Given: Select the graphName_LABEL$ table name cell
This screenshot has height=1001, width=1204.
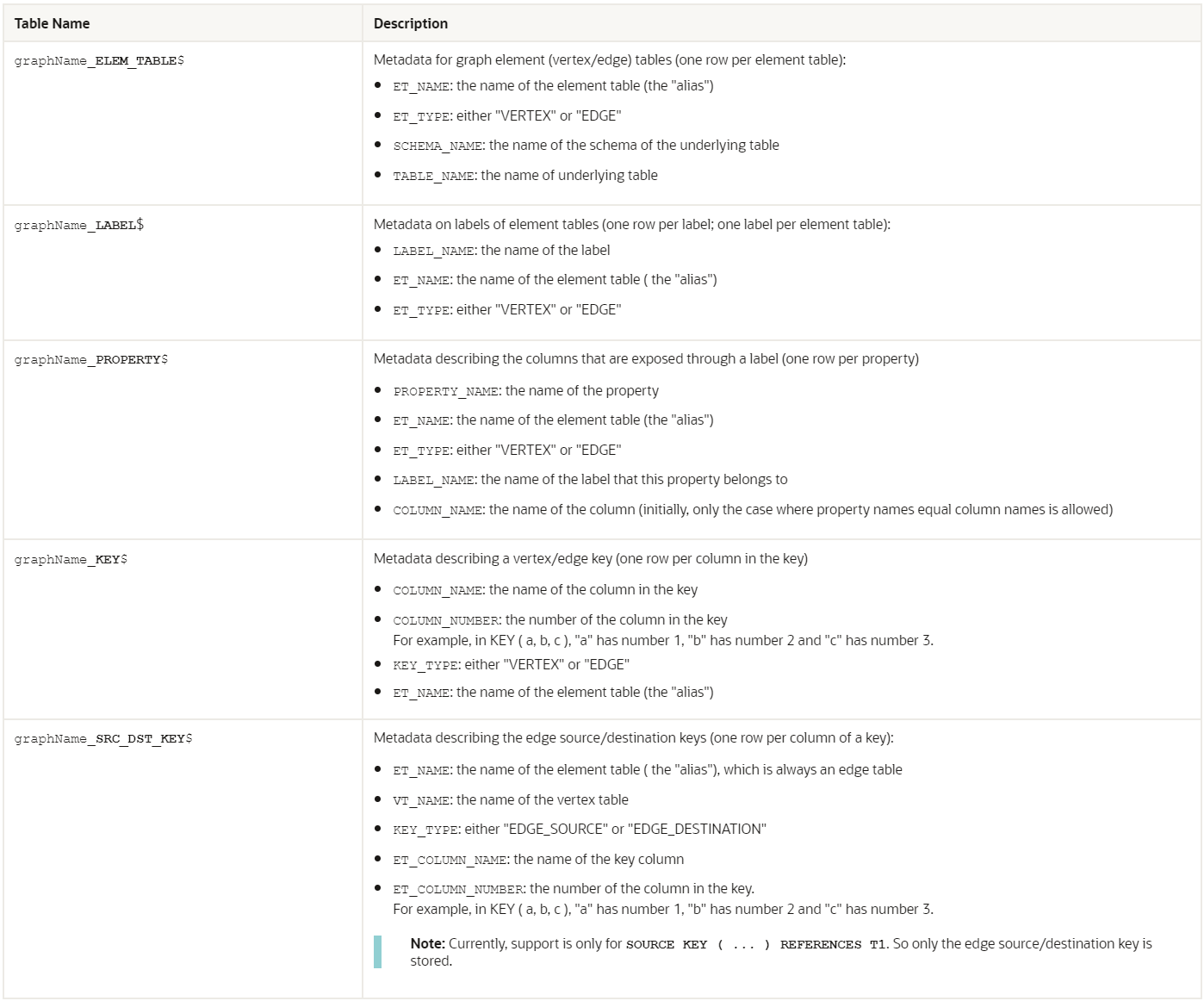Looking at the screenshot, I should coord(79,225).
